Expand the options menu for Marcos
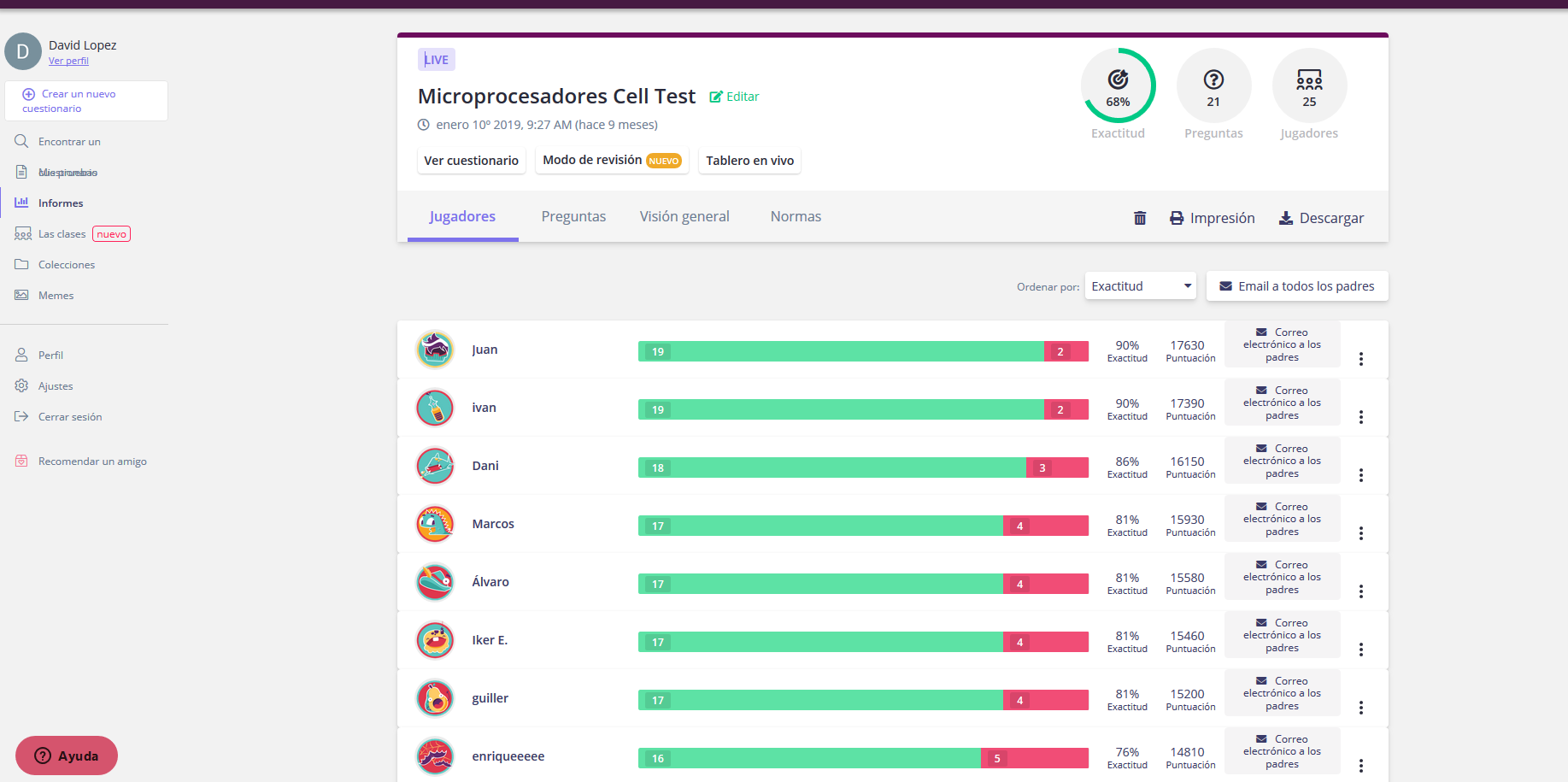Viewport: 1568px width, 782px height. (x=1360, y=533)
